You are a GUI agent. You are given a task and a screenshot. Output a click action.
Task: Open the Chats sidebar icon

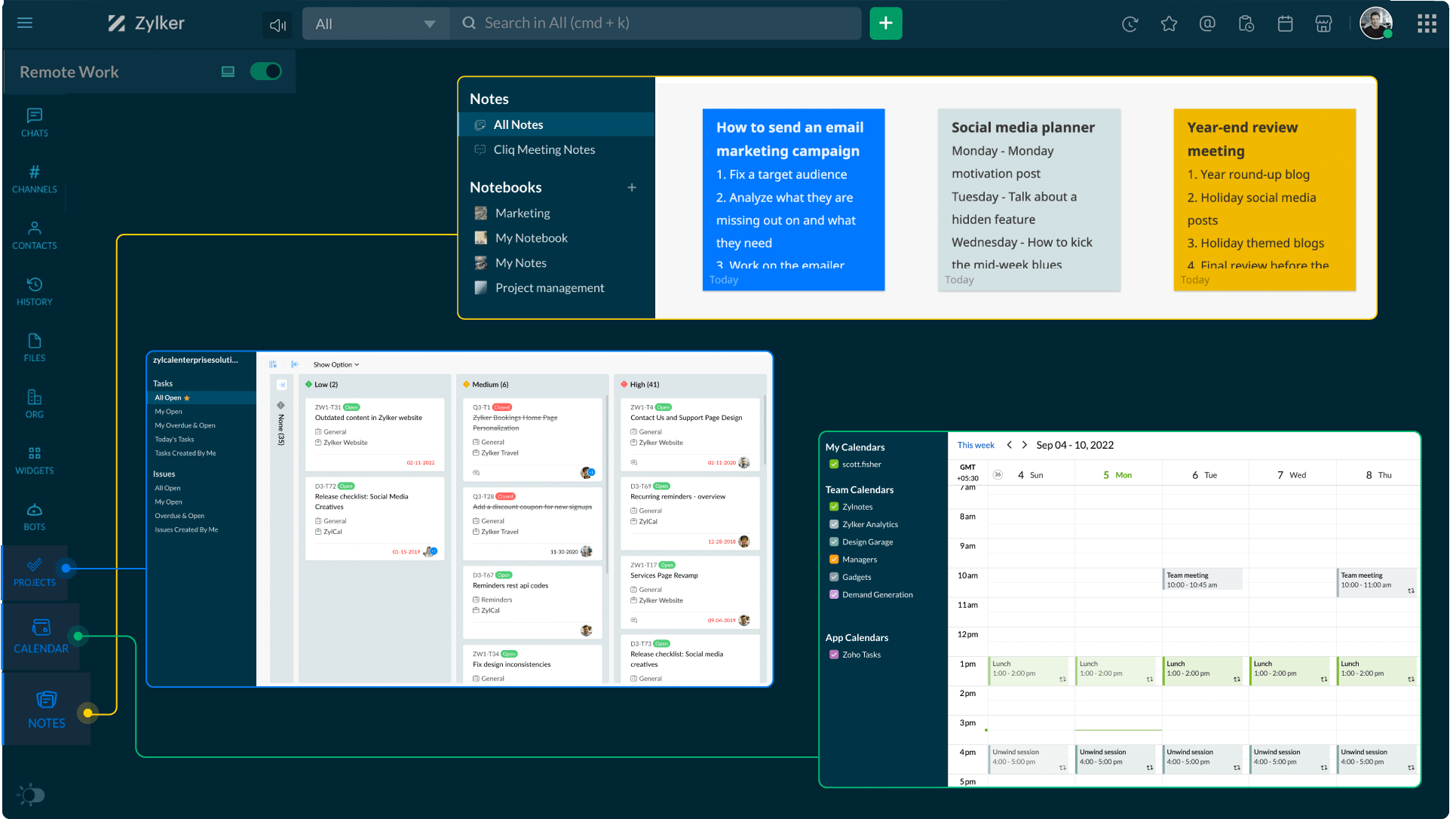(x=34, y=122)
